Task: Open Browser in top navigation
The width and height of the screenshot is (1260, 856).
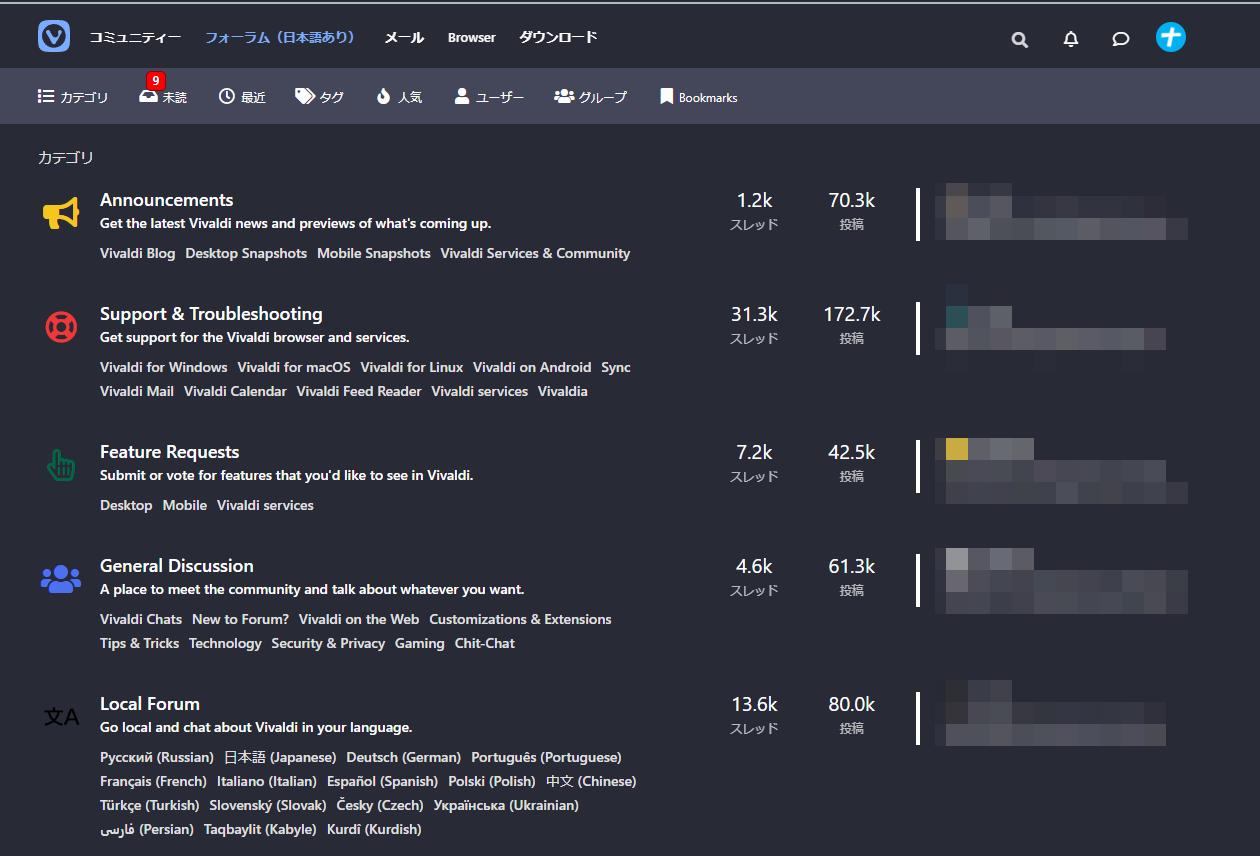Action: (x=472, y=37)
